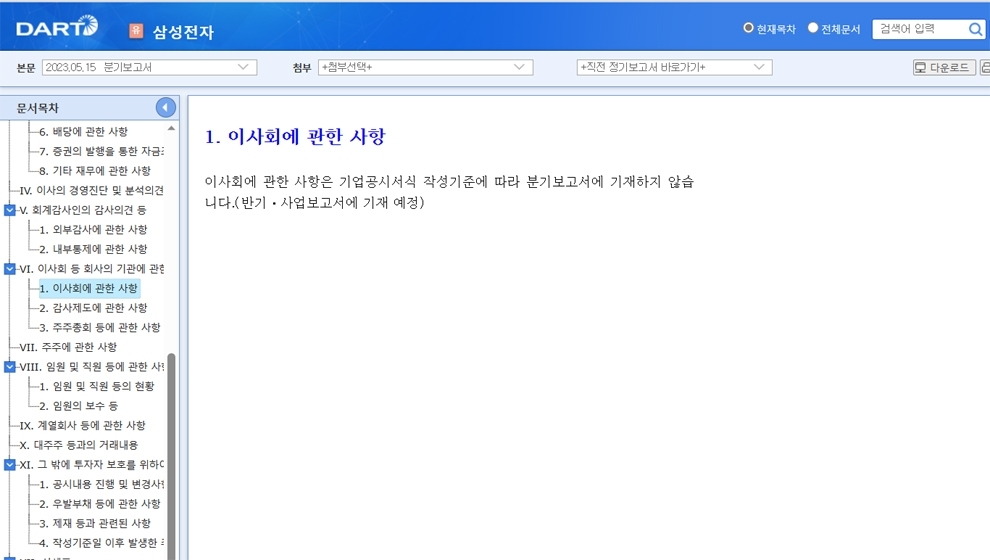
Task: Open the 직전 정기보고서 바로가기 dropdown
Action: [x=674, y=67]
